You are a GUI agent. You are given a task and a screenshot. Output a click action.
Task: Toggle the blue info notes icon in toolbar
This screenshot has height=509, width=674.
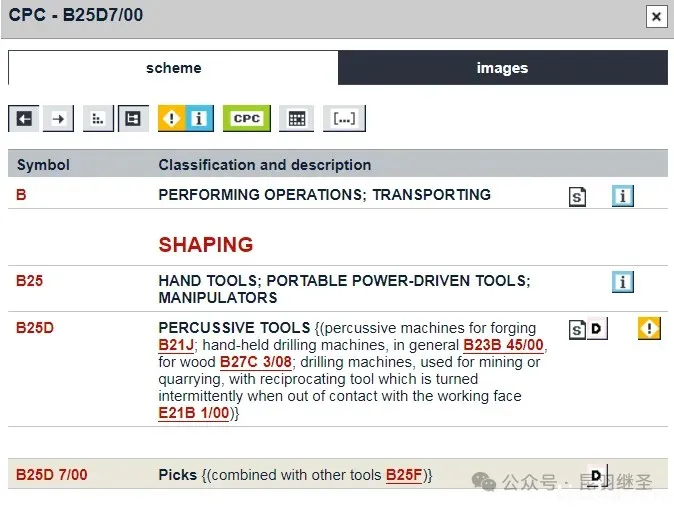199,119
